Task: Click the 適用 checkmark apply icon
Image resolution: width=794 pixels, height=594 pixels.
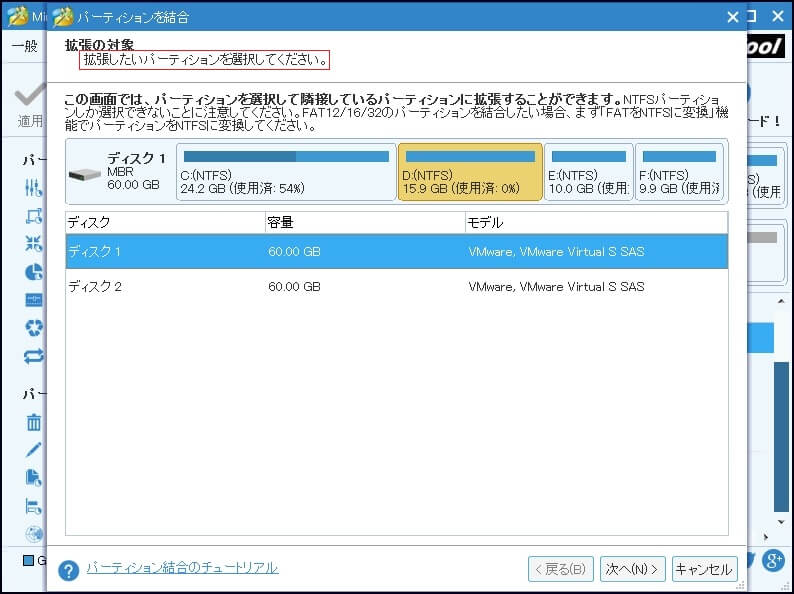Action: click(30, 102)
